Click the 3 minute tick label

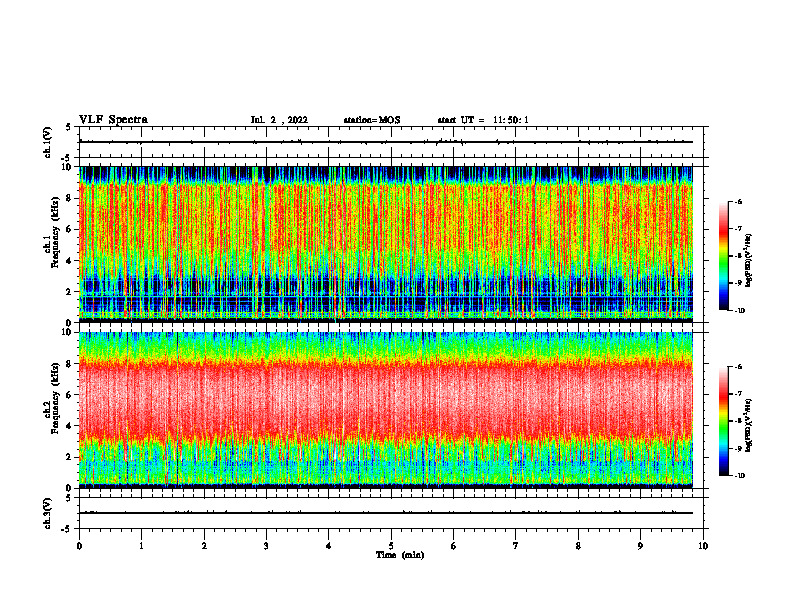(266, 546)
